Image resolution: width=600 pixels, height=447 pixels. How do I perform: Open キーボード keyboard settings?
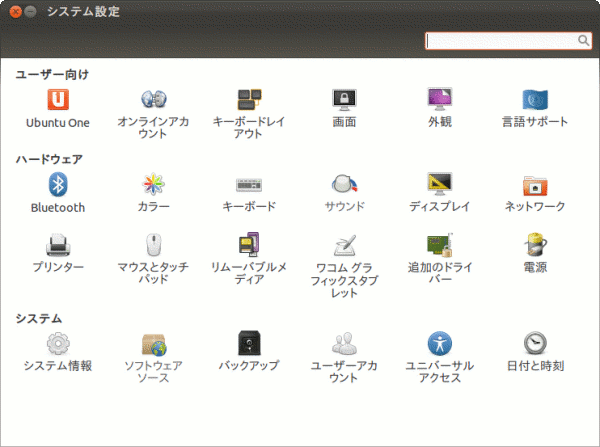coord(249,186)
